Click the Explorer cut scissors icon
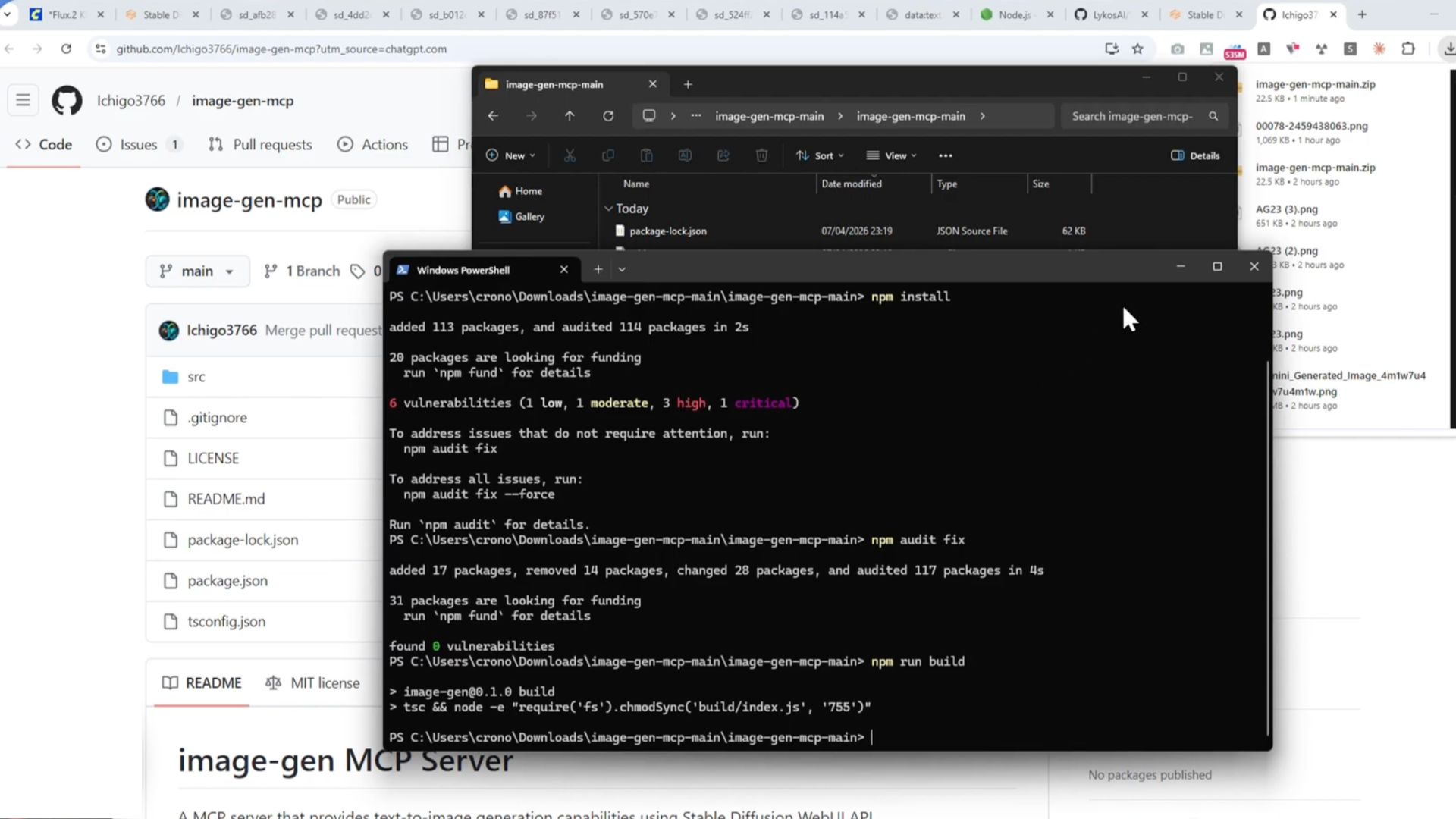The width and height of the screenshot is (1456, 819). tap(570, 155)
